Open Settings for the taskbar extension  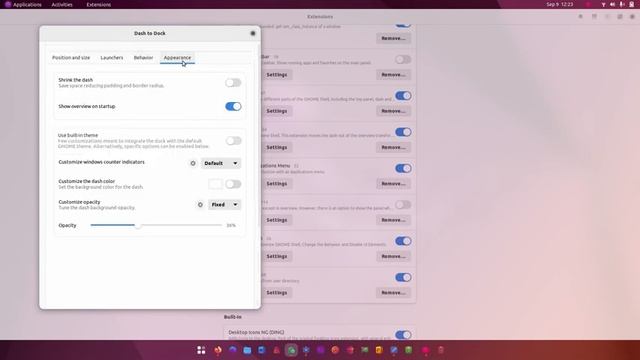(x=277, y=75)
